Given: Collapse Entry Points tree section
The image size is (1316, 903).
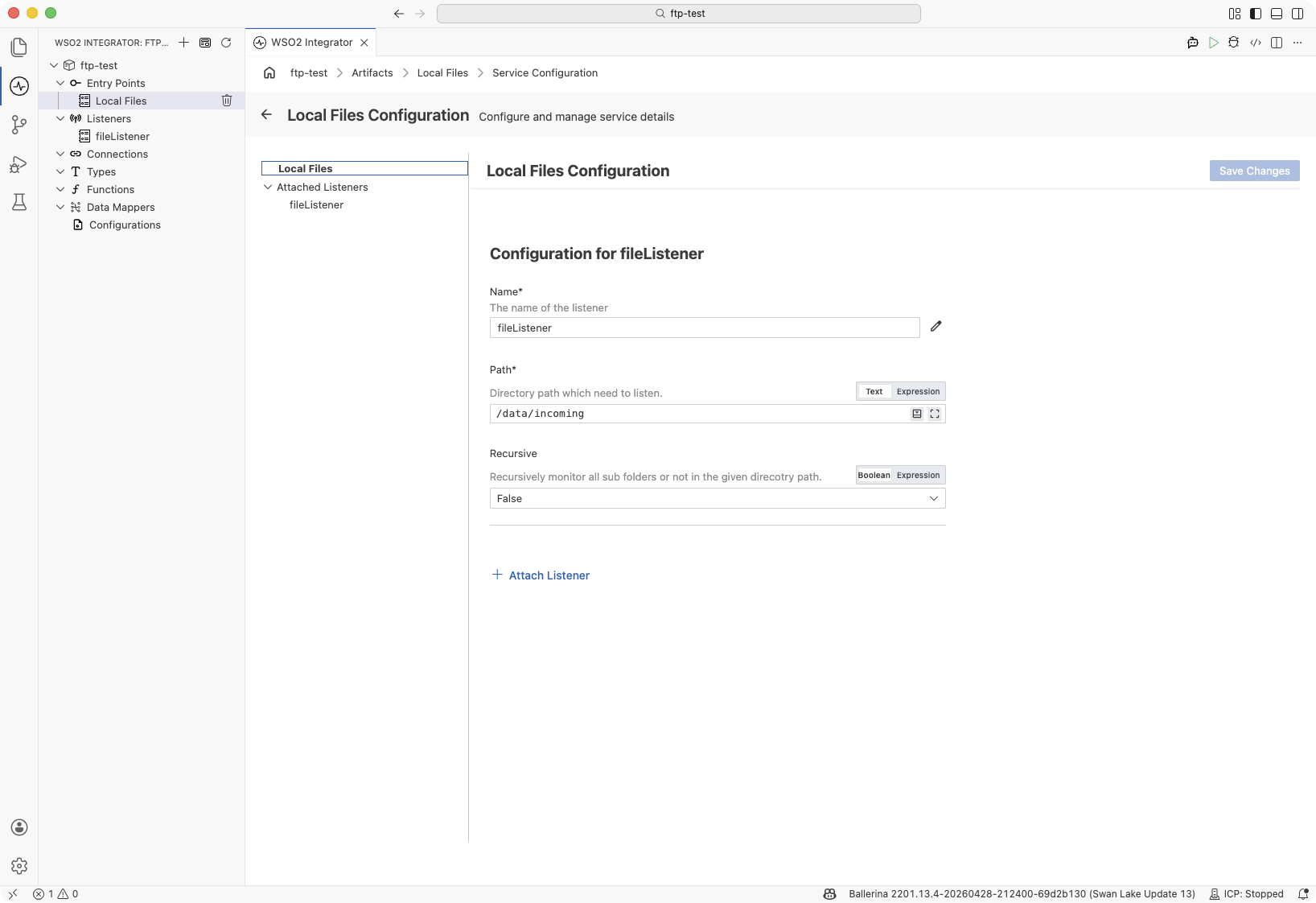Looking at the screenshot, I should [x=60, y=83].
